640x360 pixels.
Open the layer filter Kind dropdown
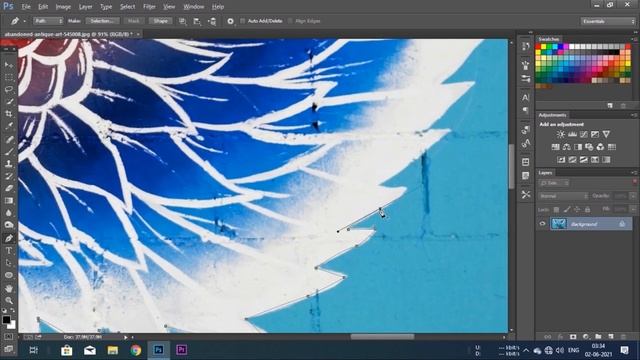(554, 183)
